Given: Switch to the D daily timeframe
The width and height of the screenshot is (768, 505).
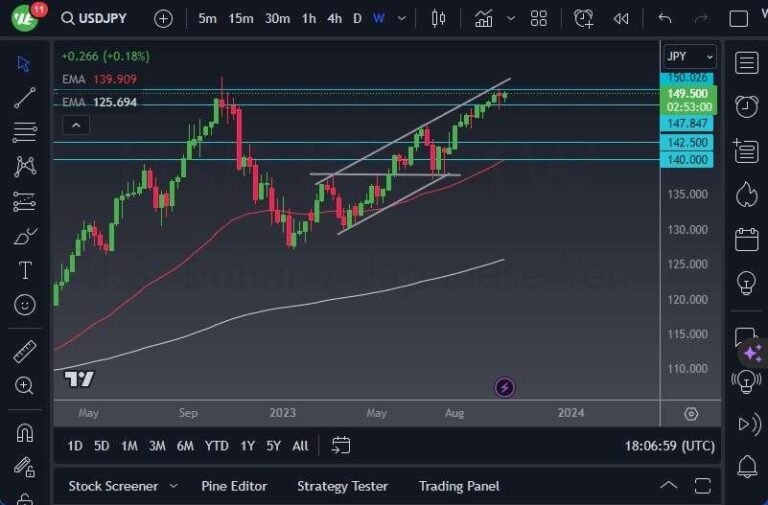Looking at the screenshot, I should click(x=358, y=19).
